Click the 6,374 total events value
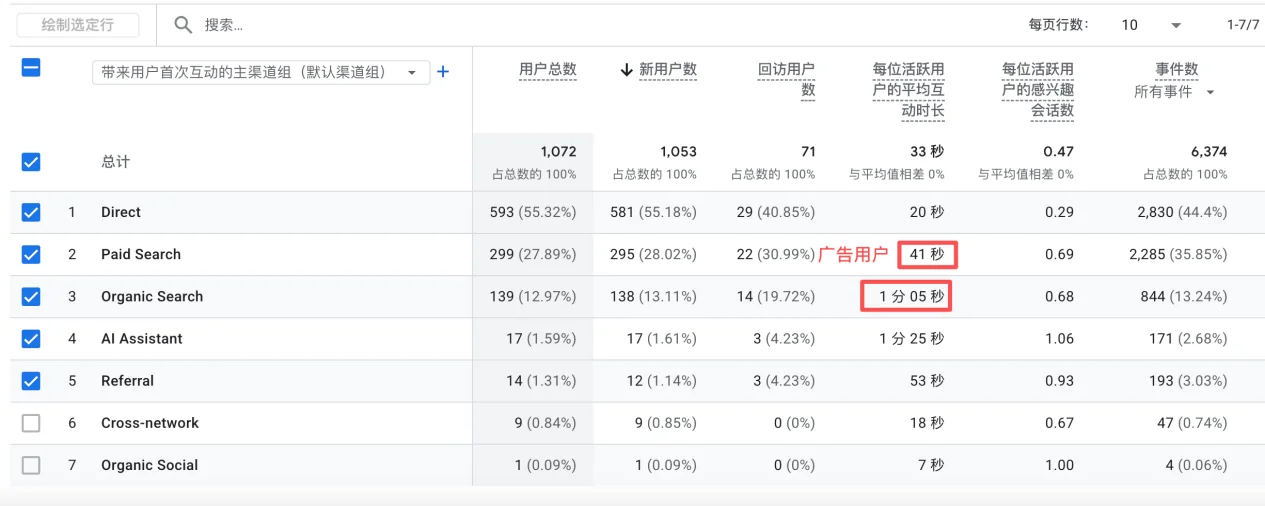The height and width of the screenshot is (506, 1265). tap(1207, 152)
